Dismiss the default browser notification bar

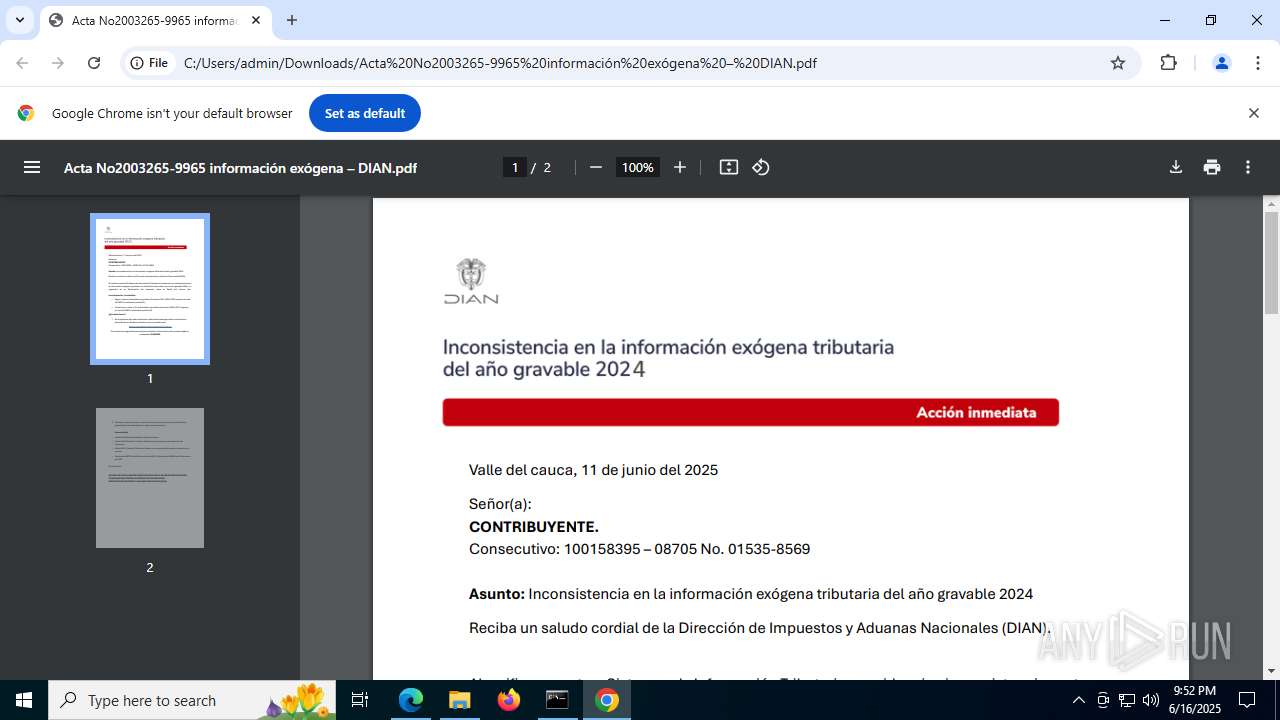click(1253, 113)
